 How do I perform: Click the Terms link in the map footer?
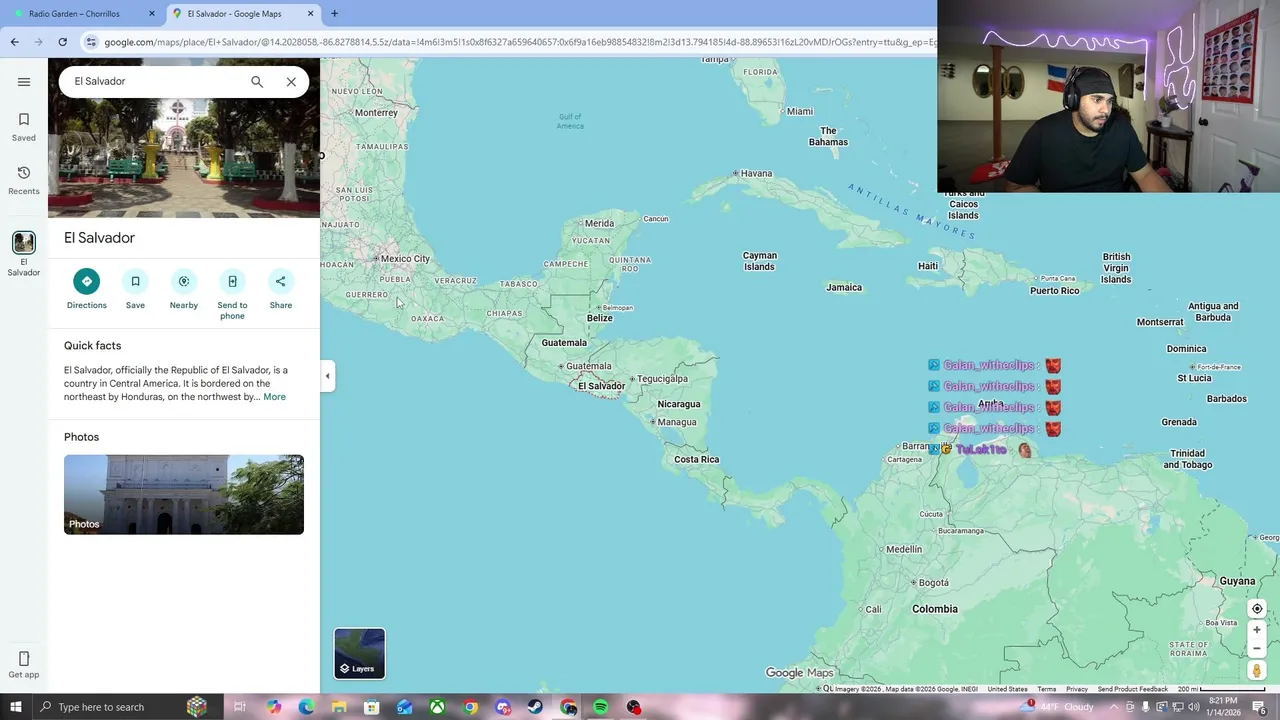[1046, 689]
